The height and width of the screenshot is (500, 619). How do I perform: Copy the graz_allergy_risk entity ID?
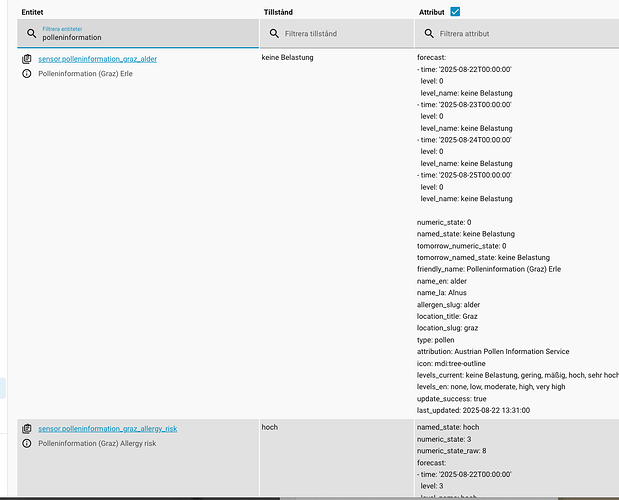[26, 428]
